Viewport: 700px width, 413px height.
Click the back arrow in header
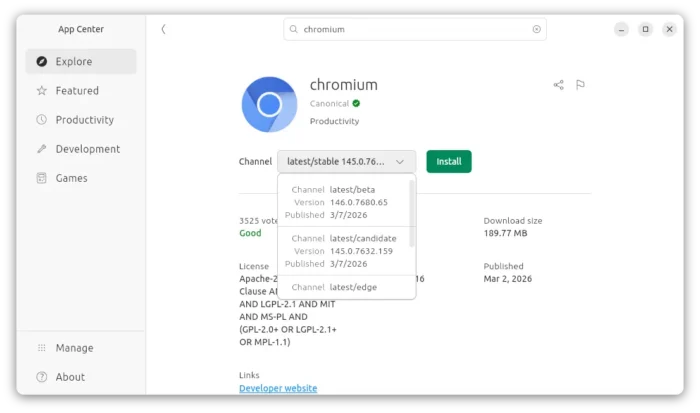163,29
